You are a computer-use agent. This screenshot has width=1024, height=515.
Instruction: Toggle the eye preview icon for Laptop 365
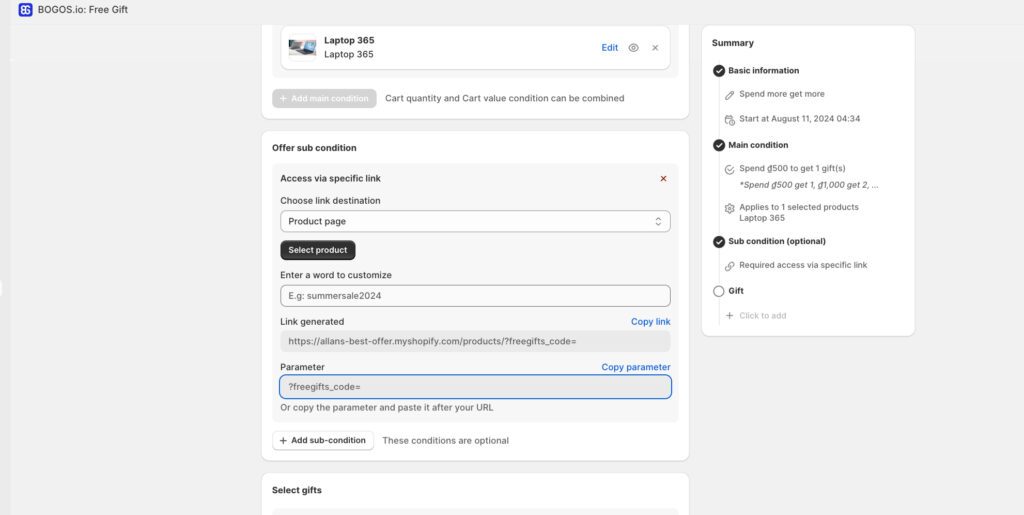(x=633, y=48)
